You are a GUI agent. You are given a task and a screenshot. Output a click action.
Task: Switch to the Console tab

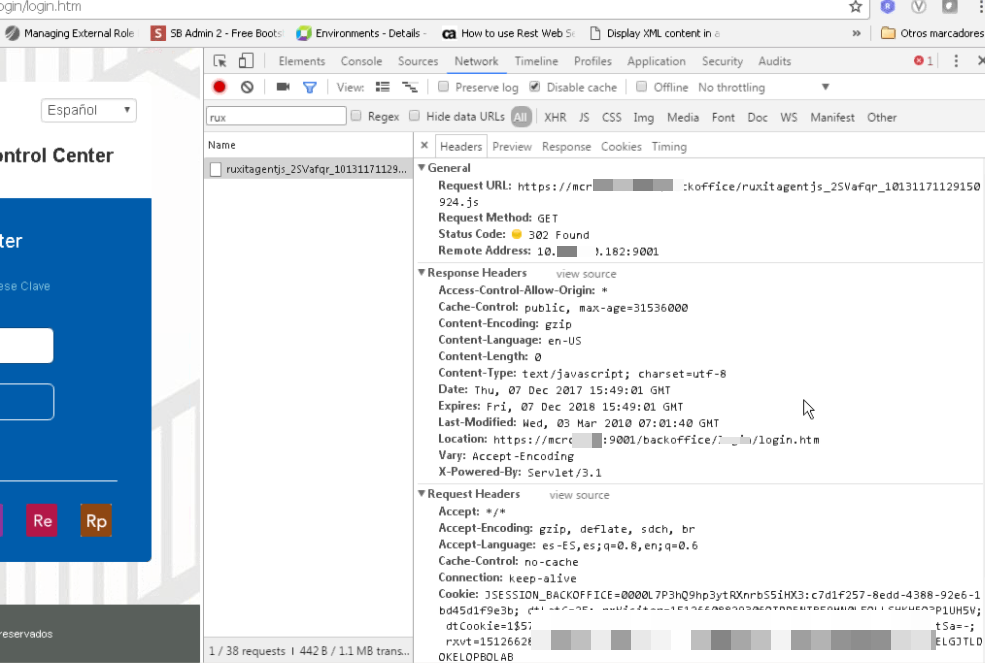[x=361, y=61]
